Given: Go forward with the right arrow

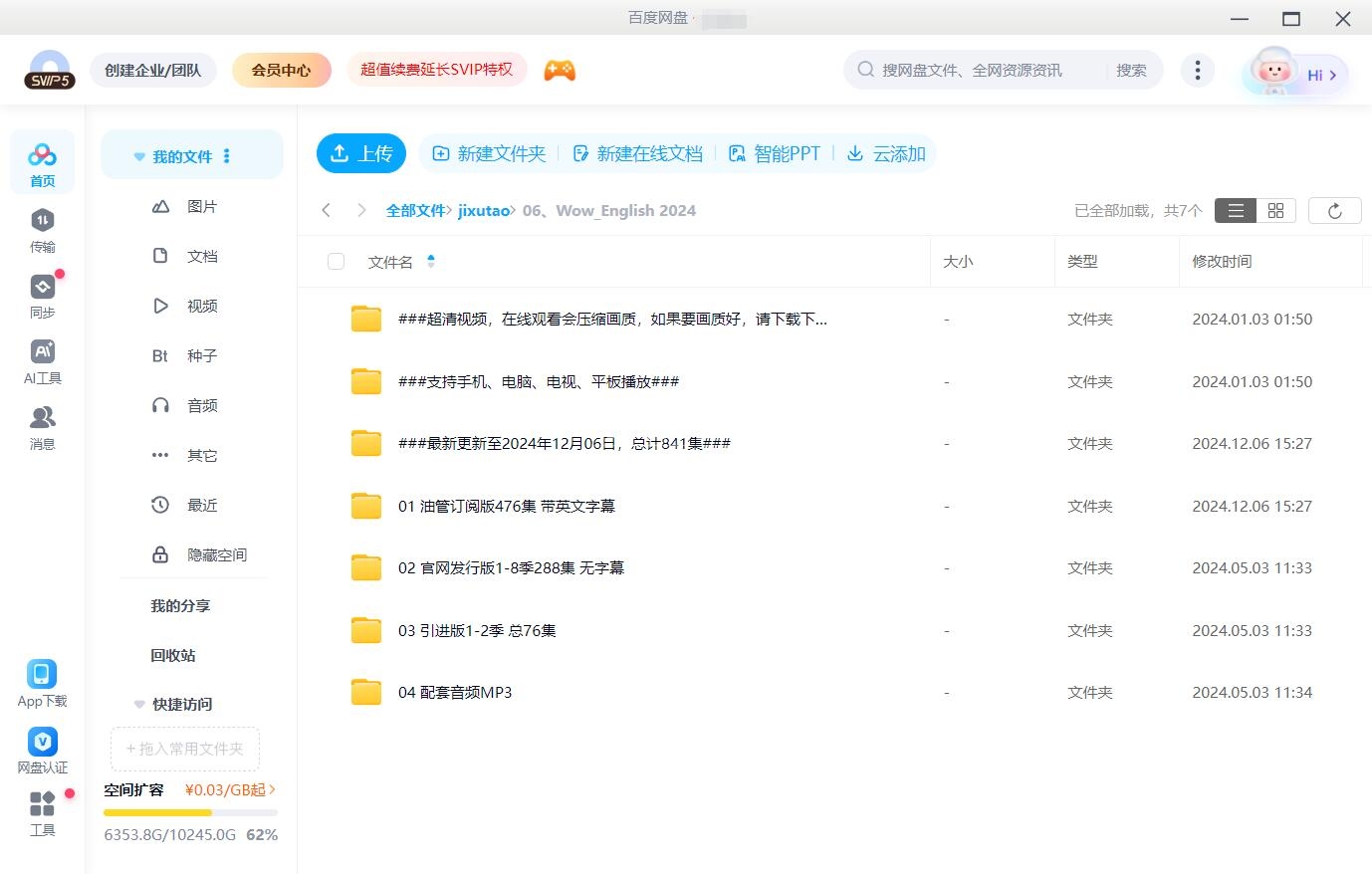Looking at the screenshot, I should [361, 210].
